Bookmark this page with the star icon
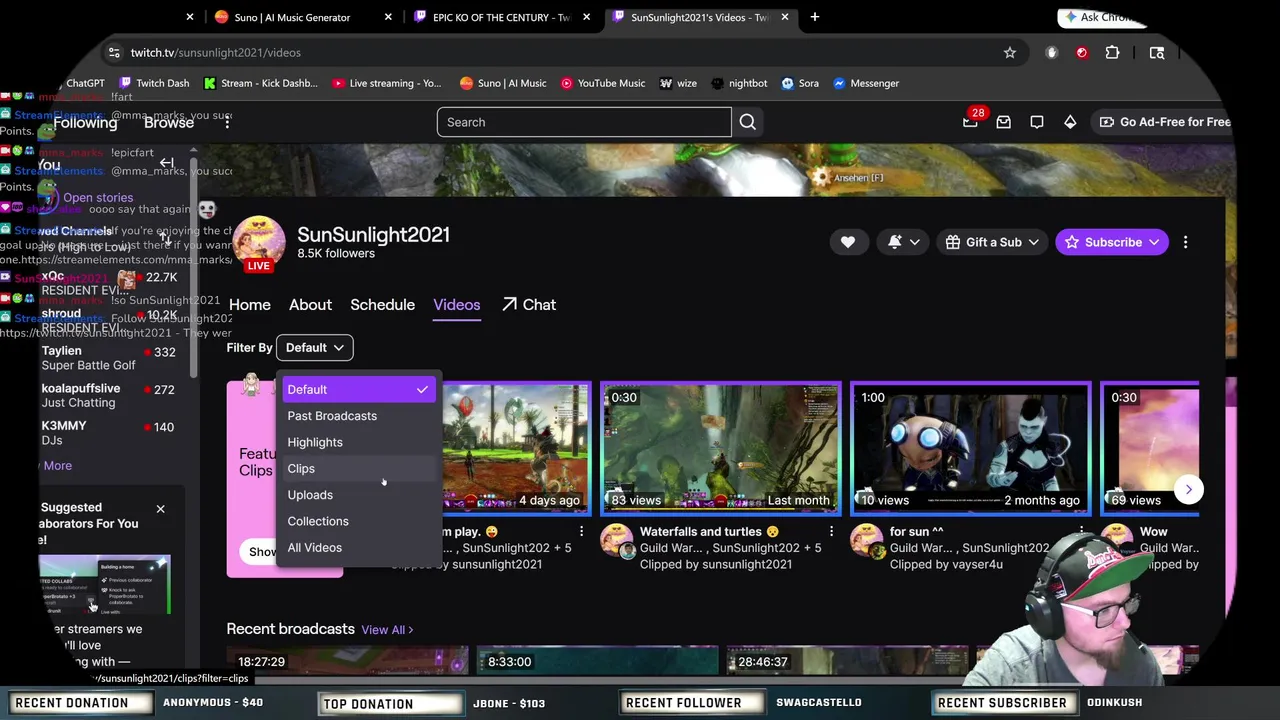This screenshot has height=720, width=1280. [x=1010, y=52]
